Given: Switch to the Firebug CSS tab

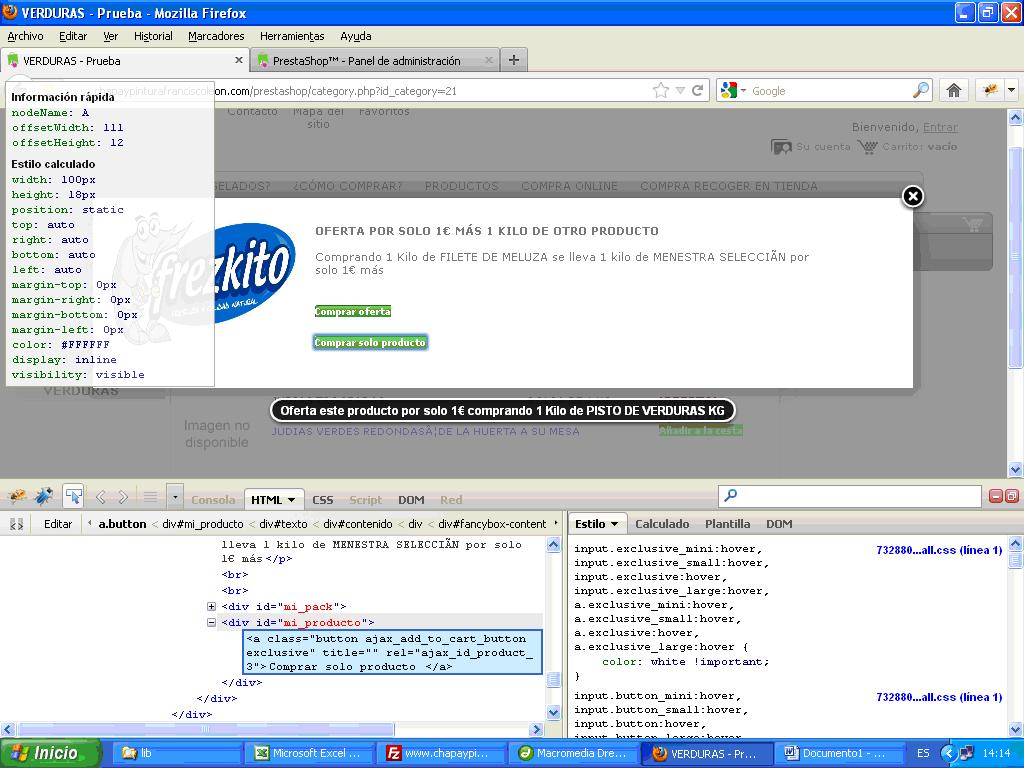Looking at the screenshot, I should 323,500.
